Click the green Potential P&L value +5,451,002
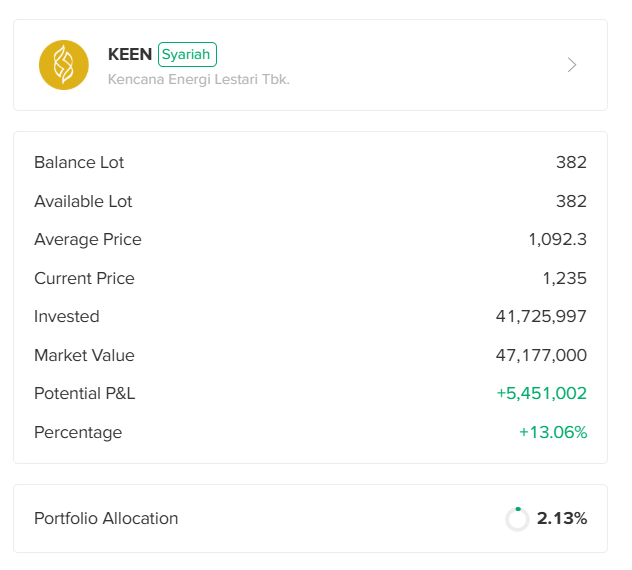This screenshot has height=570, width=632. tap(541, 394)
